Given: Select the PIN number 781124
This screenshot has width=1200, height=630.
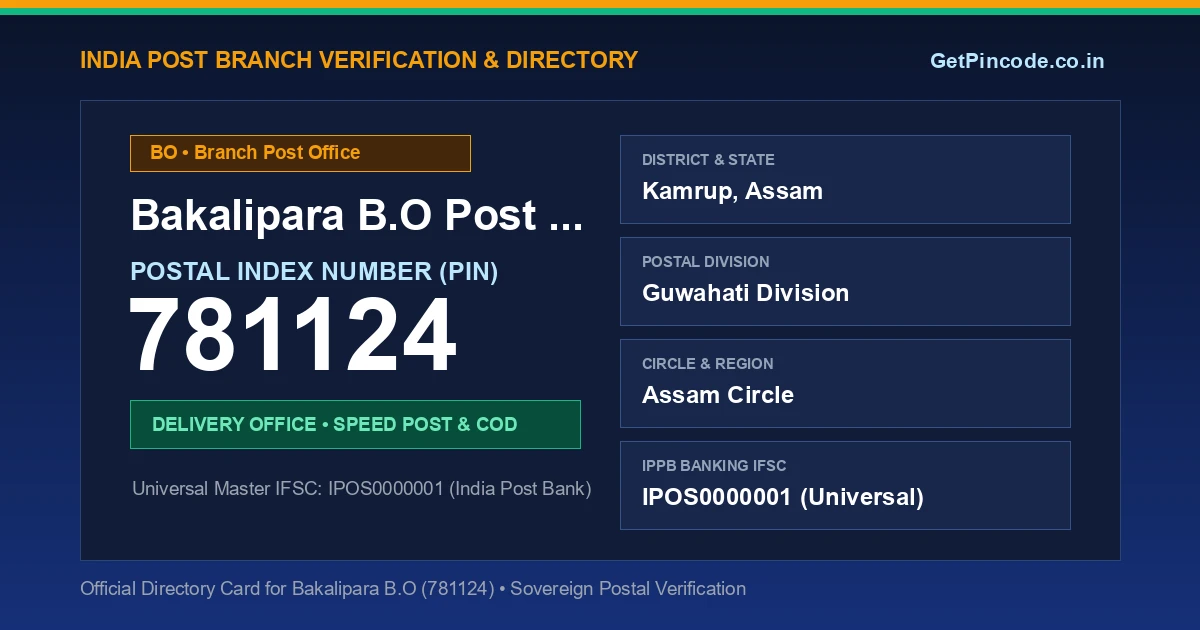Looking at the screenshot, I should 293,337.
